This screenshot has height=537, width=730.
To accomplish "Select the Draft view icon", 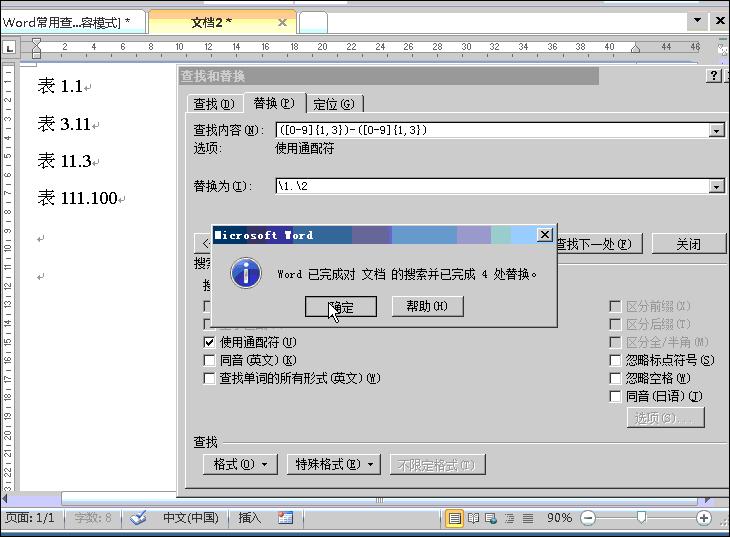I will coord(528,518).
